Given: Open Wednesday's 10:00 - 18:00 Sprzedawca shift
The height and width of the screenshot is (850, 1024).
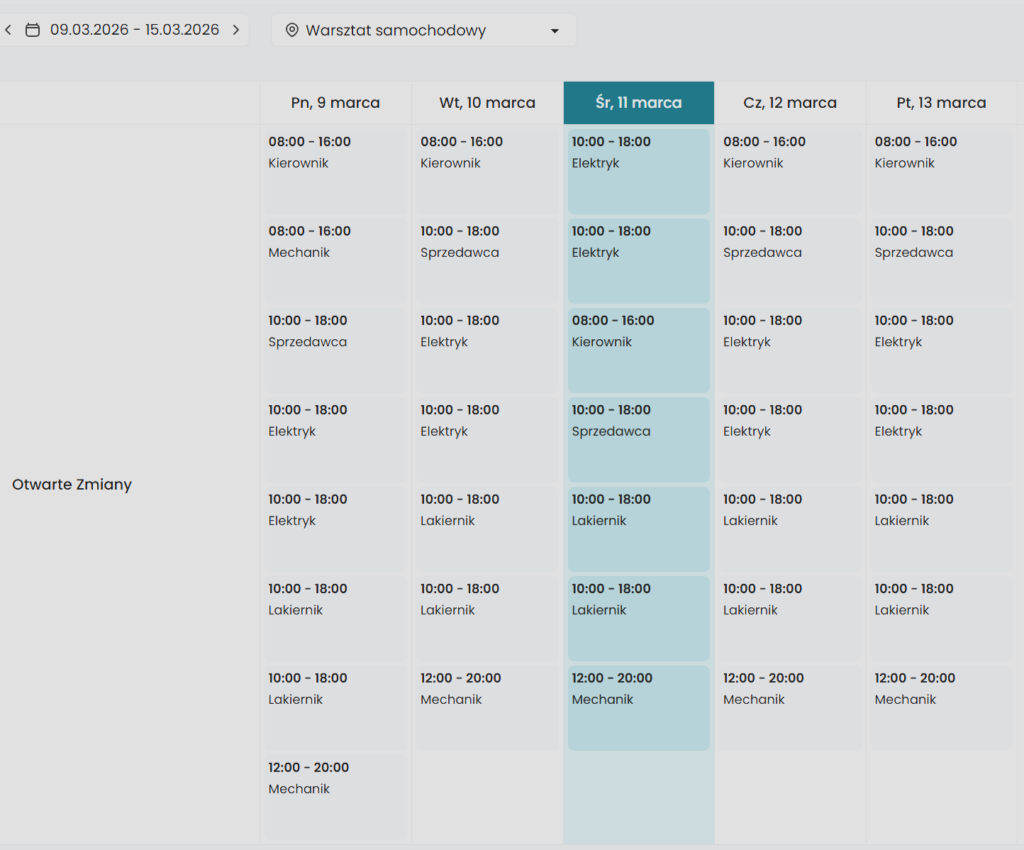Looking at the screenshot, I should pos(638,439).
